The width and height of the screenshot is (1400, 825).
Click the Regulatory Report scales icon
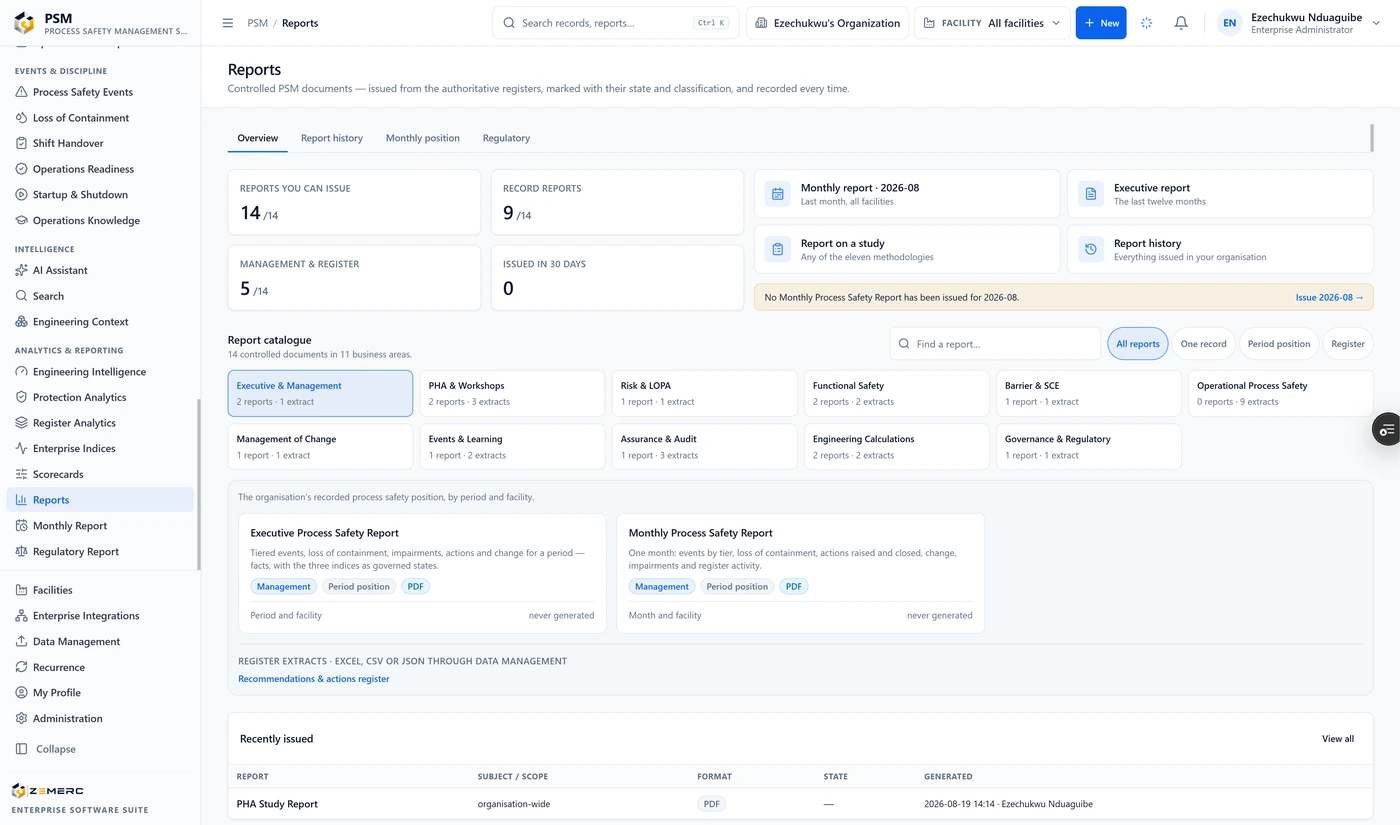[x=22, y=552]
